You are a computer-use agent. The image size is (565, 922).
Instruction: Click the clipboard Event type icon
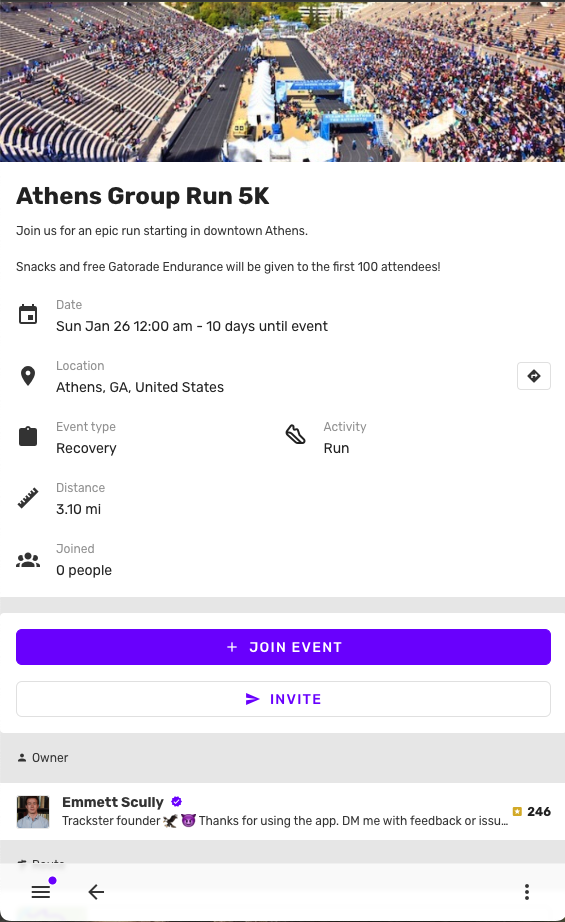(x=28, y=436)
